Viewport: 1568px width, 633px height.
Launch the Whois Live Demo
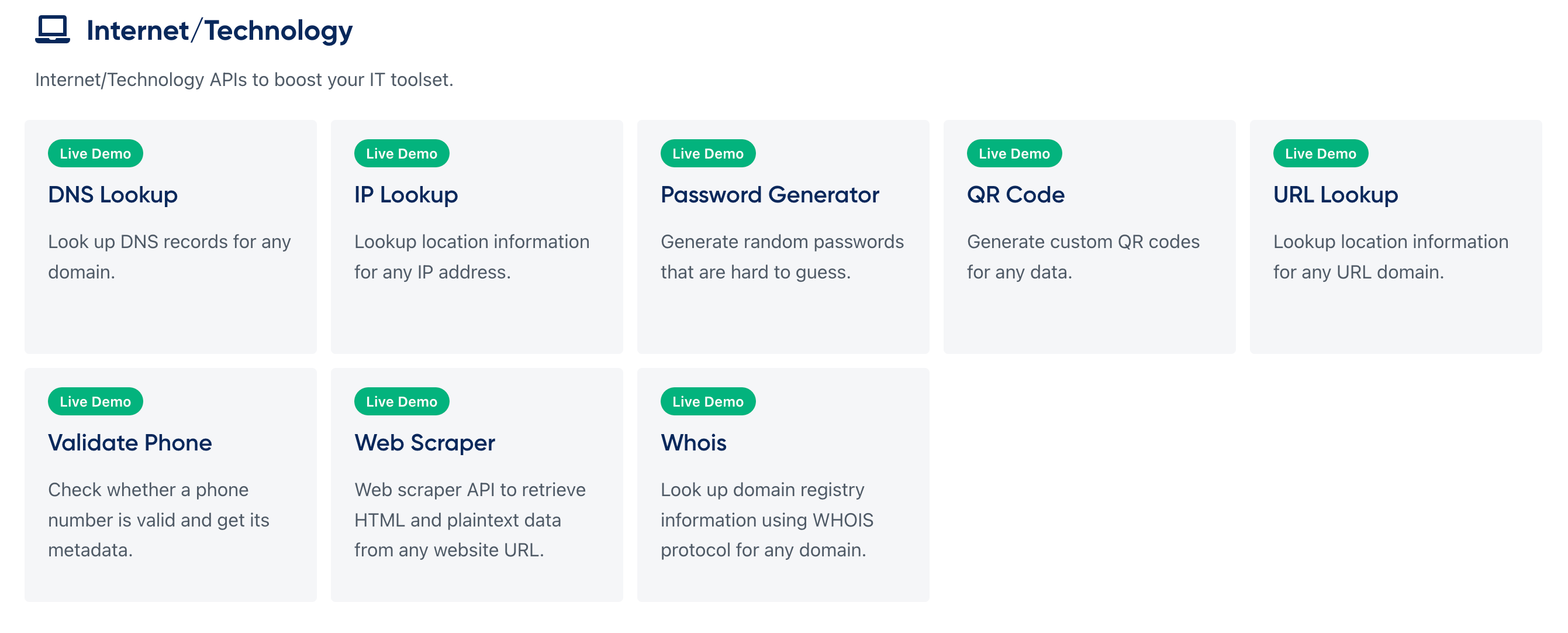pyautogui.click(x=708, y=401)
